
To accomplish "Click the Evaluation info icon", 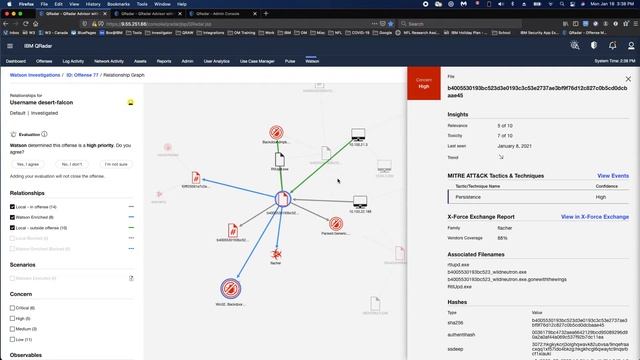I will click(x=44, y=134).
